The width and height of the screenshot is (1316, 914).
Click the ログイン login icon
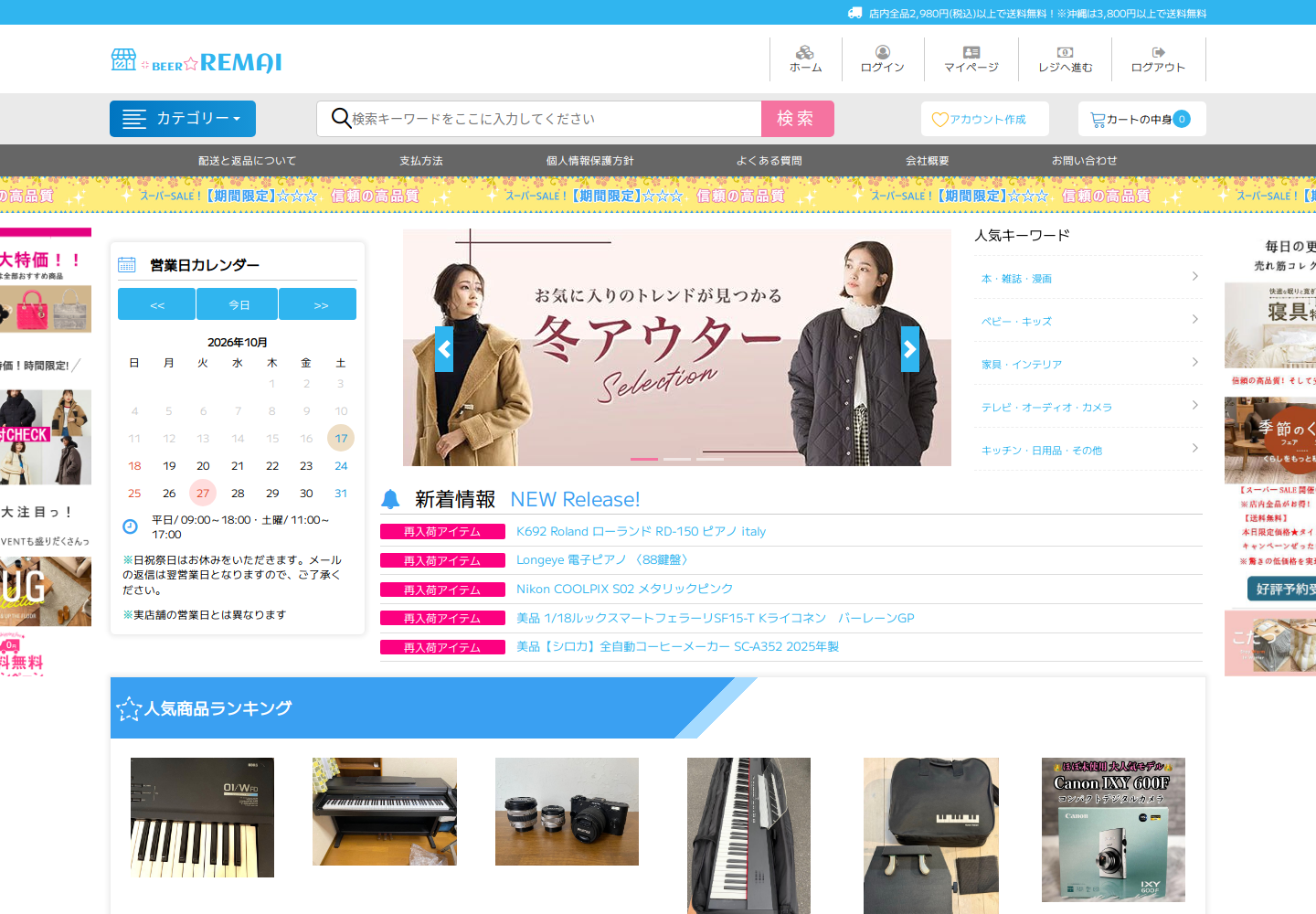[x=882, y=52]
